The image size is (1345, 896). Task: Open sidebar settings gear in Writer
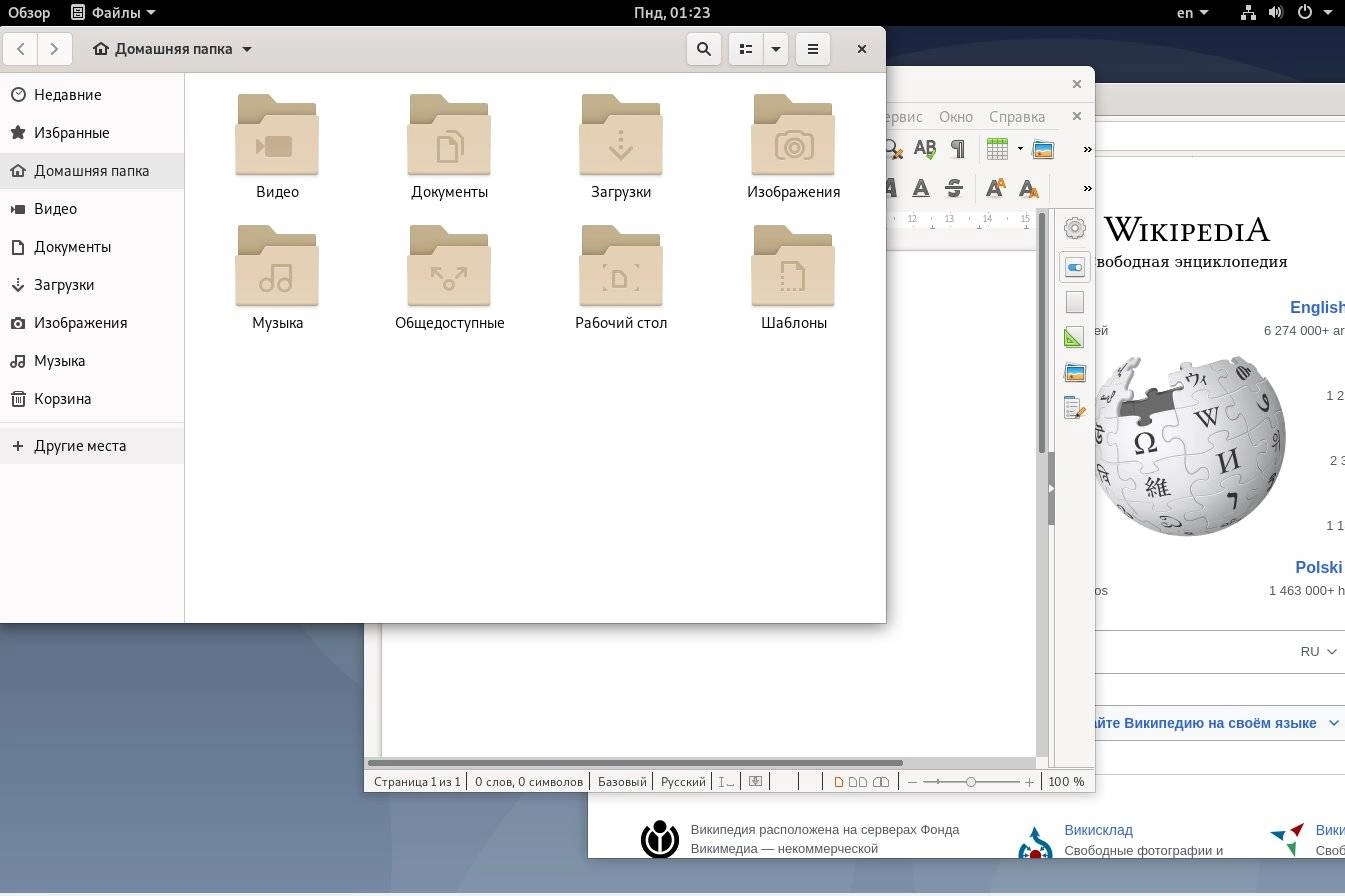pyautogui.click(x=1075, y=228)
